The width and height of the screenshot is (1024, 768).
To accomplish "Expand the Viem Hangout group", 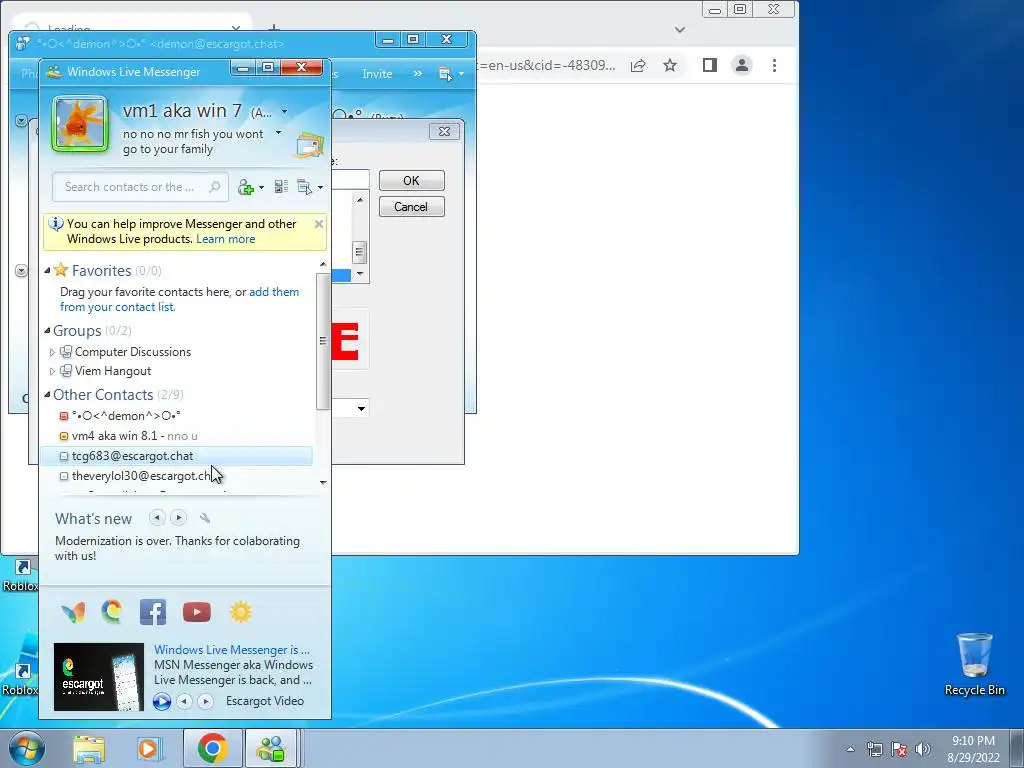I will (52, 371).
